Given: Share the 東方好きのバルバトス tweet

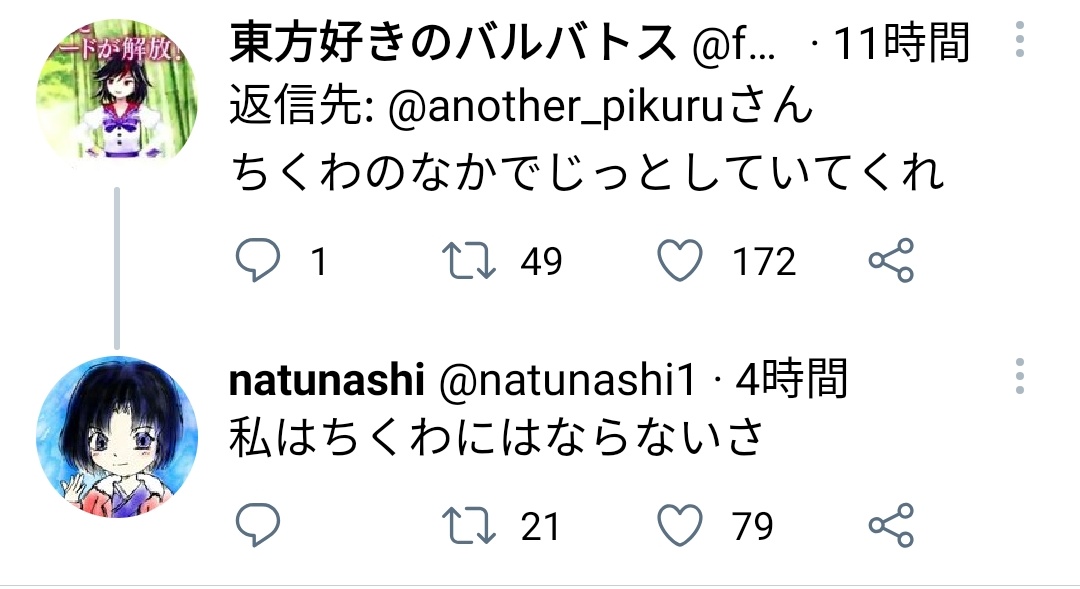Looking at the screenshot, I should pos(890,262).
